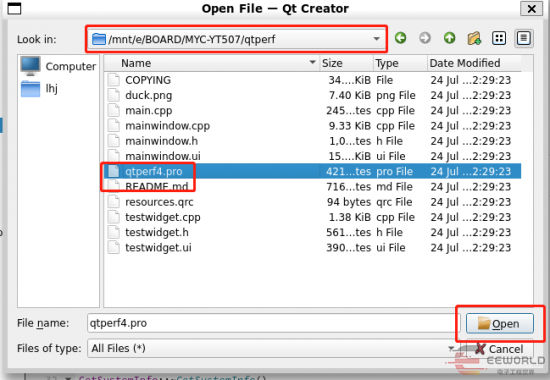Expand the Look in path dropdown
This screenshot has height=380, width=550.
point(376,39)
